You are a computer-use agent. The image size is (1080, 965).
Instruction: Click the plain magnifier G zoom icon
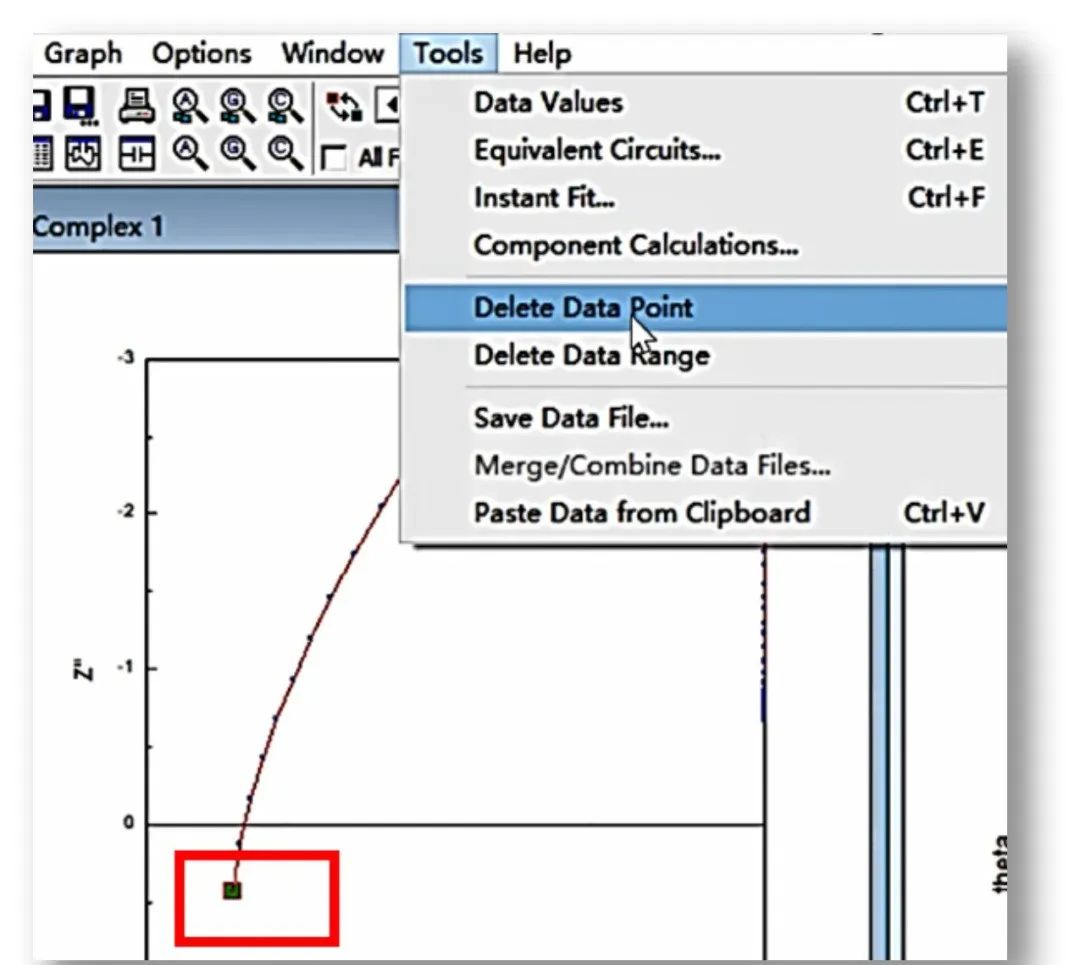pyautogui.click(x=237, y=152)
